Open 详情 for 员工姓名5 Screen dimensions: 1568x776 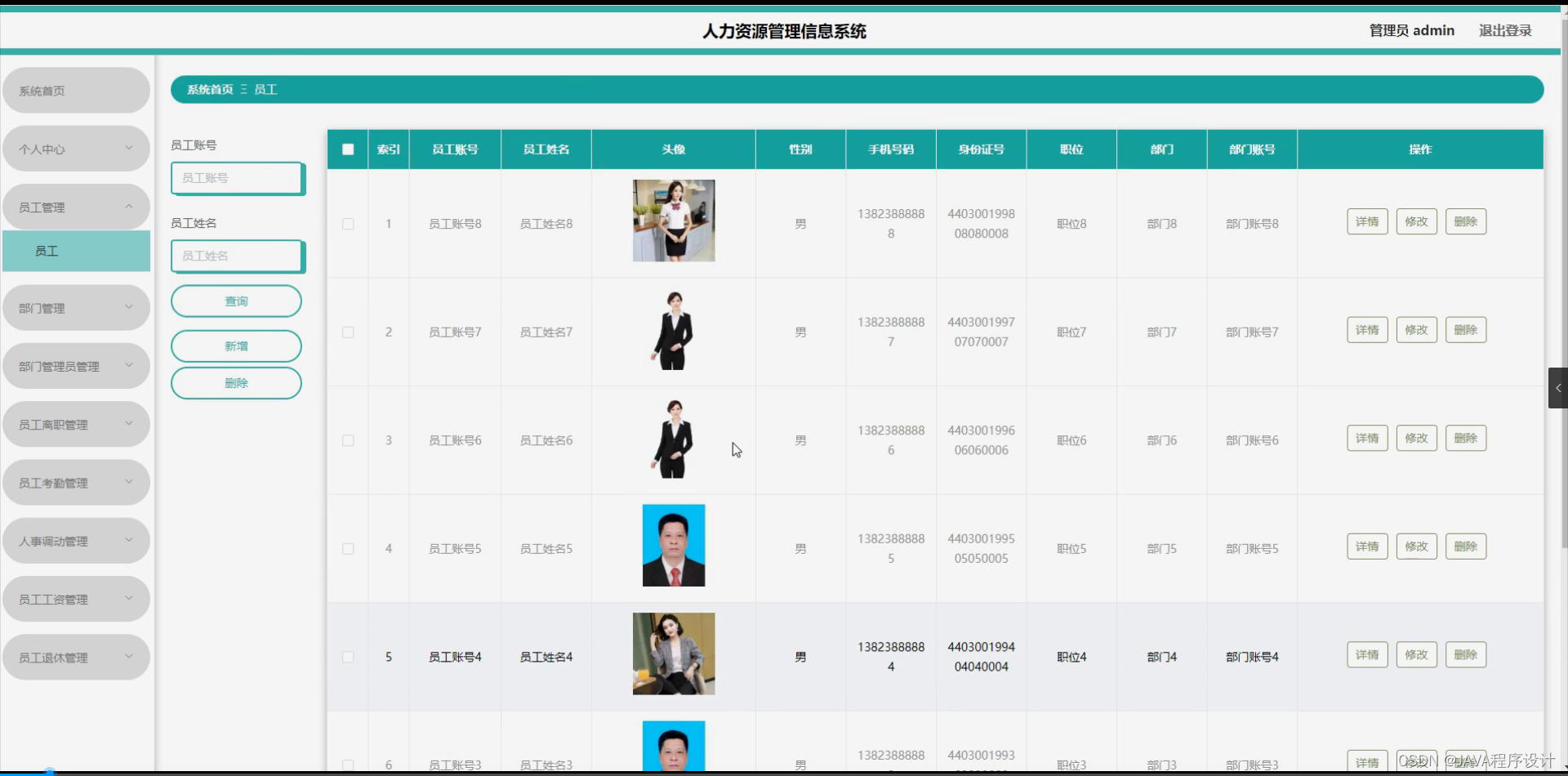(1367, 546)
